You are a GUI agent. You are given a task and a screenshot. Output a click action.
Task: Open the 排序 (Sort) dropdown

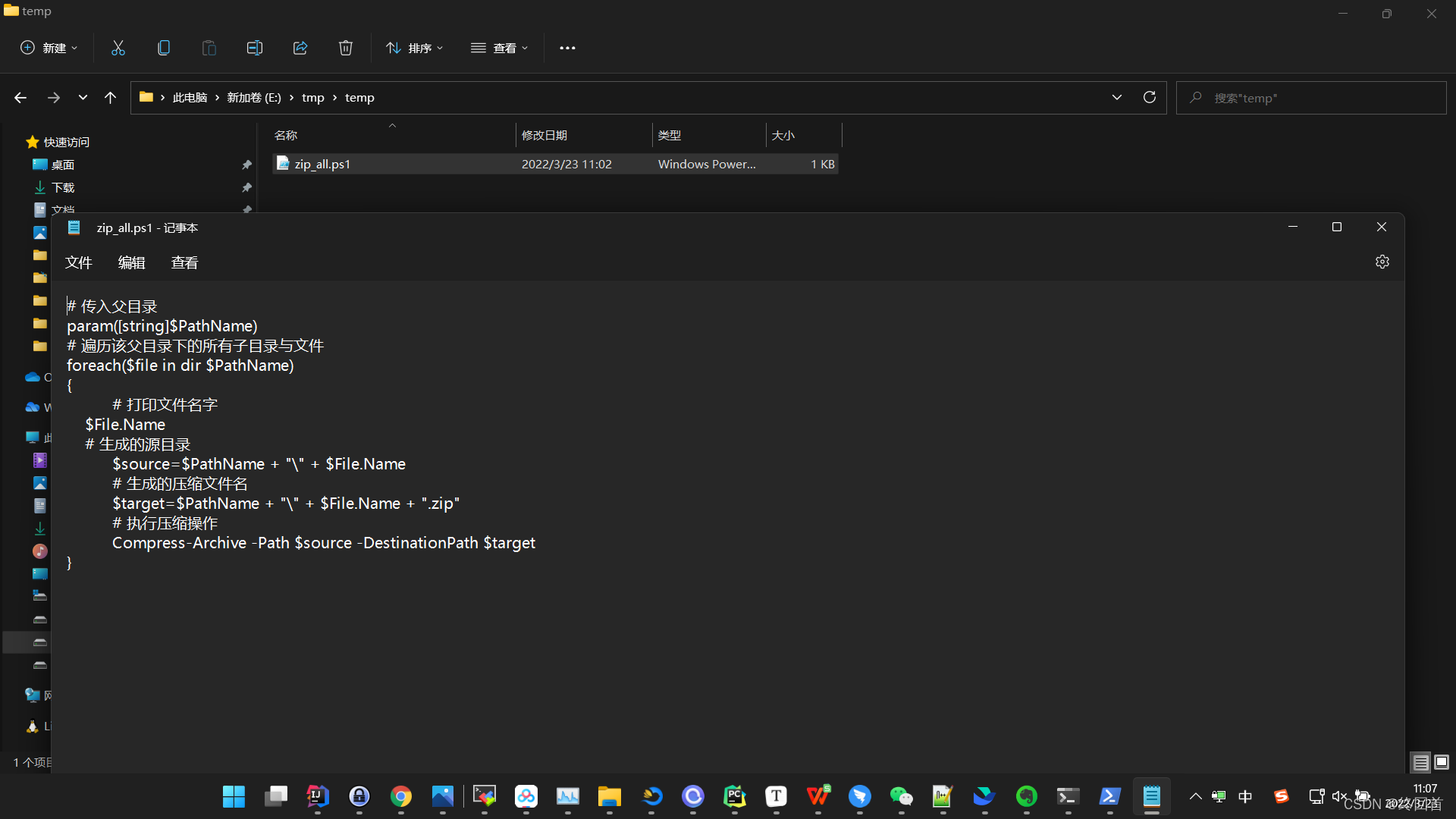click(x=415, y=48)
